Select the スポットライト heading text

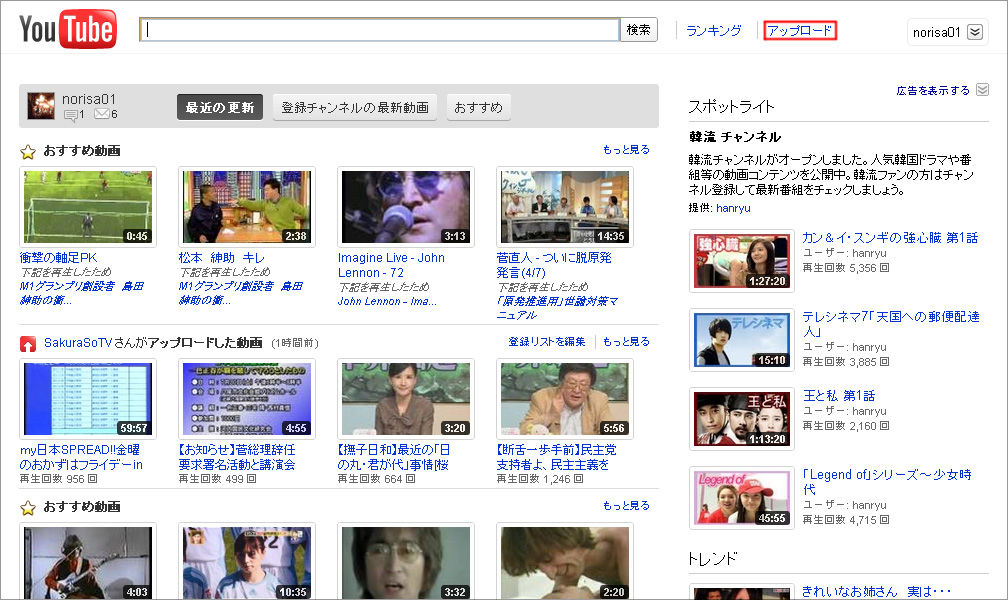pos(732,107)
